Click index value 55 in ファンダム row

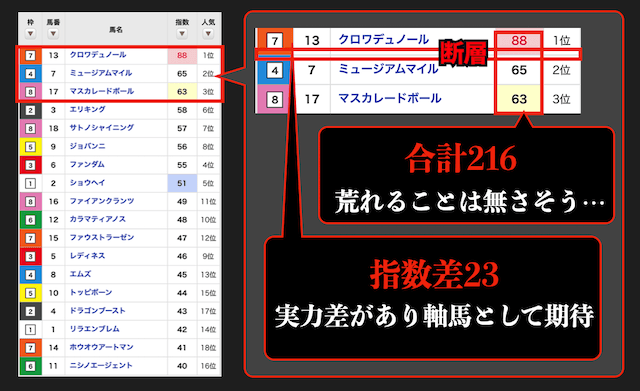pos(182,165)
